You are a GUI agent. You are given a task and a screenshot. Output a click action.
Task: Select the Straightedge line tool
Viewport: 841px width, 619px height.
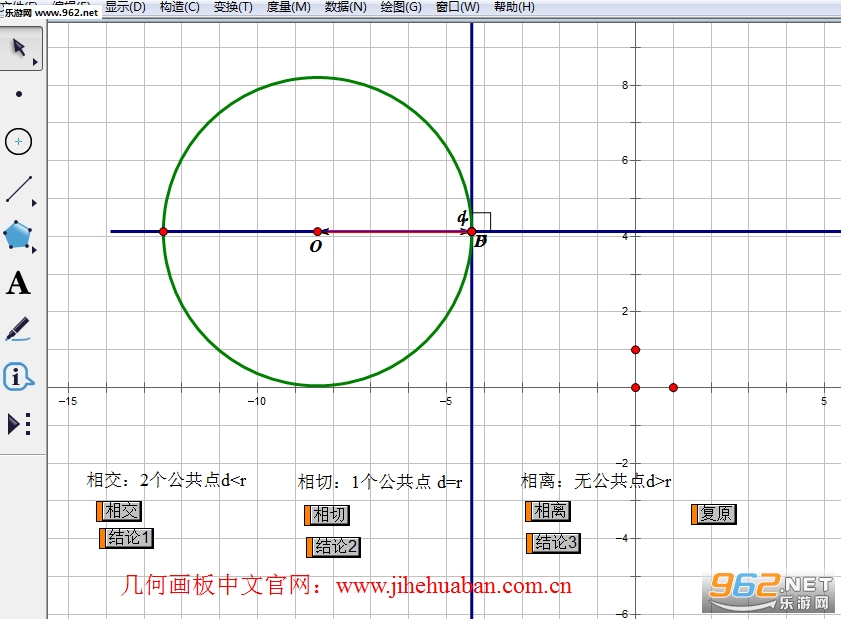click(x=19, y=189)
